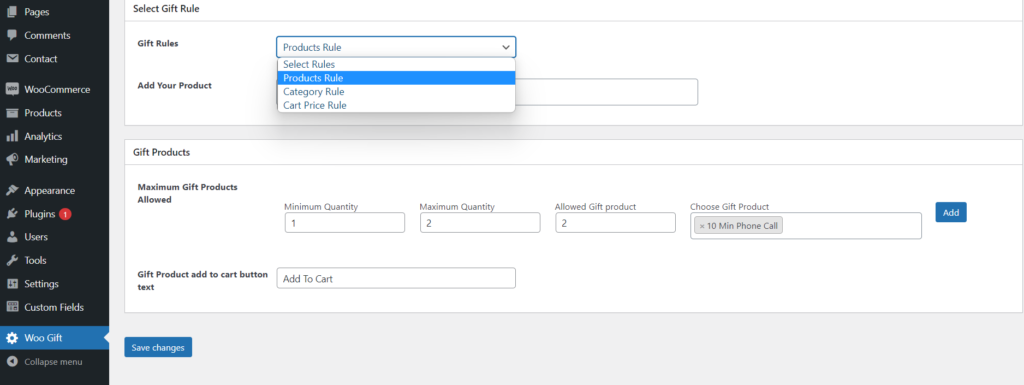Click the Add To Cart text field
Image resolution: width=1024 pixels, height=385 pixels.
click(396, 279)
